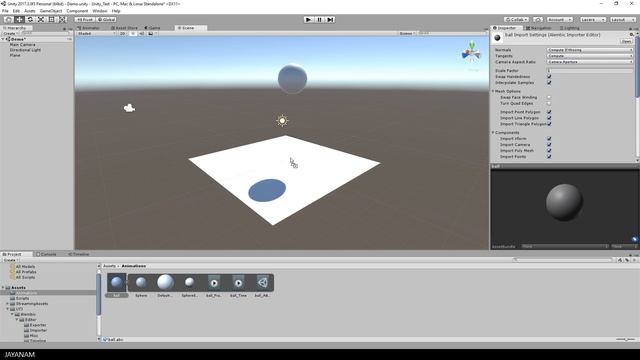Select the Ball asset thumbnail
The width and height of the screenshot is (640, 360).
[117, 282]
